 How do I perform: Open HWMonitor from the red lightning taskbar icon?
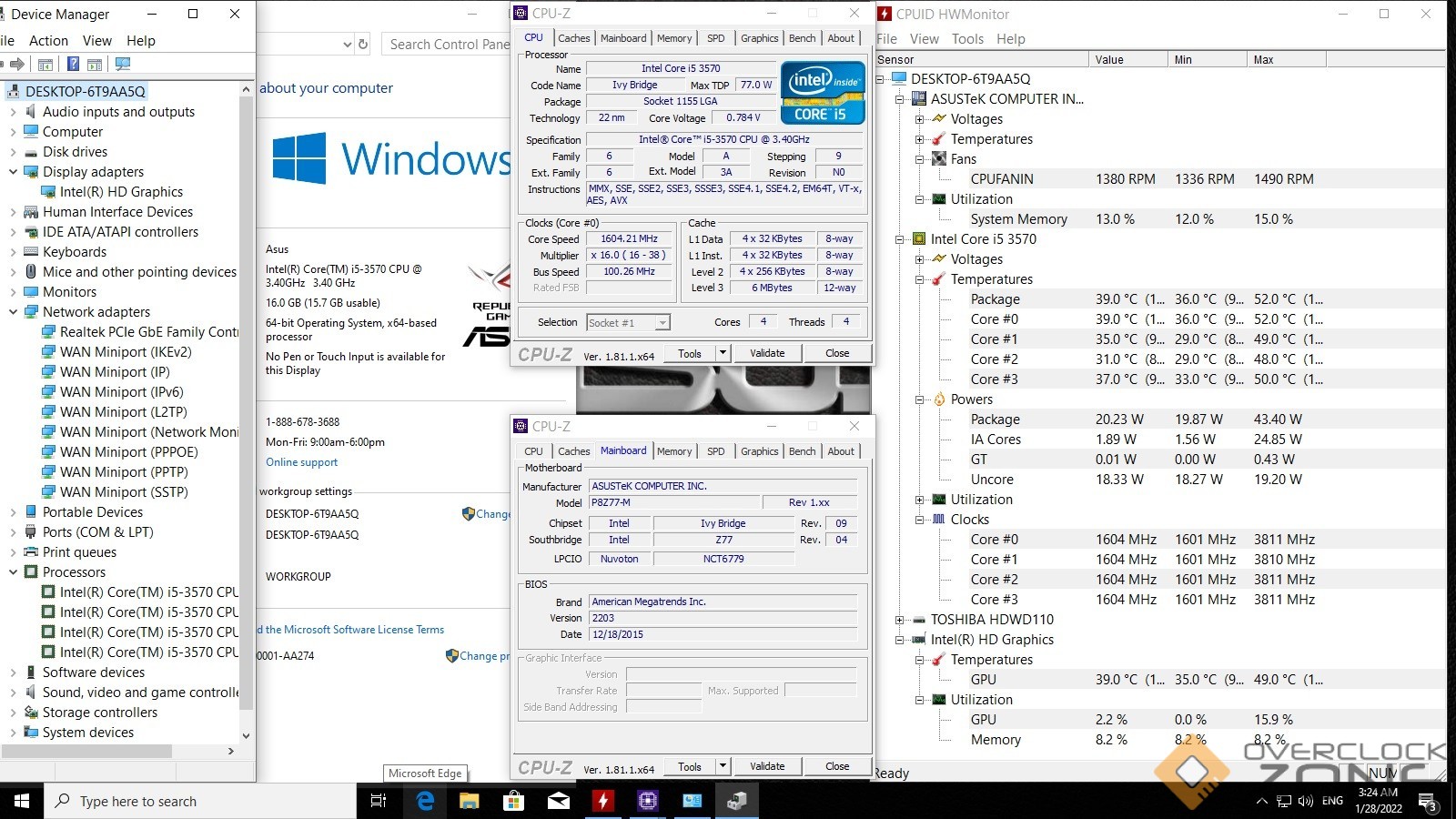coord(602,801)
